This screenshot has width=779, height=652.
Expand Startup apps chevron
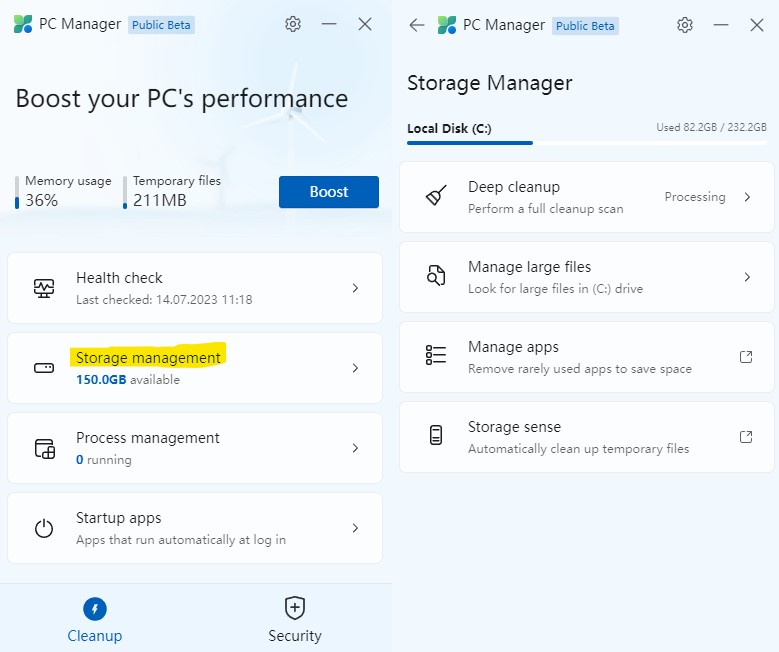[x=355, y=528]
